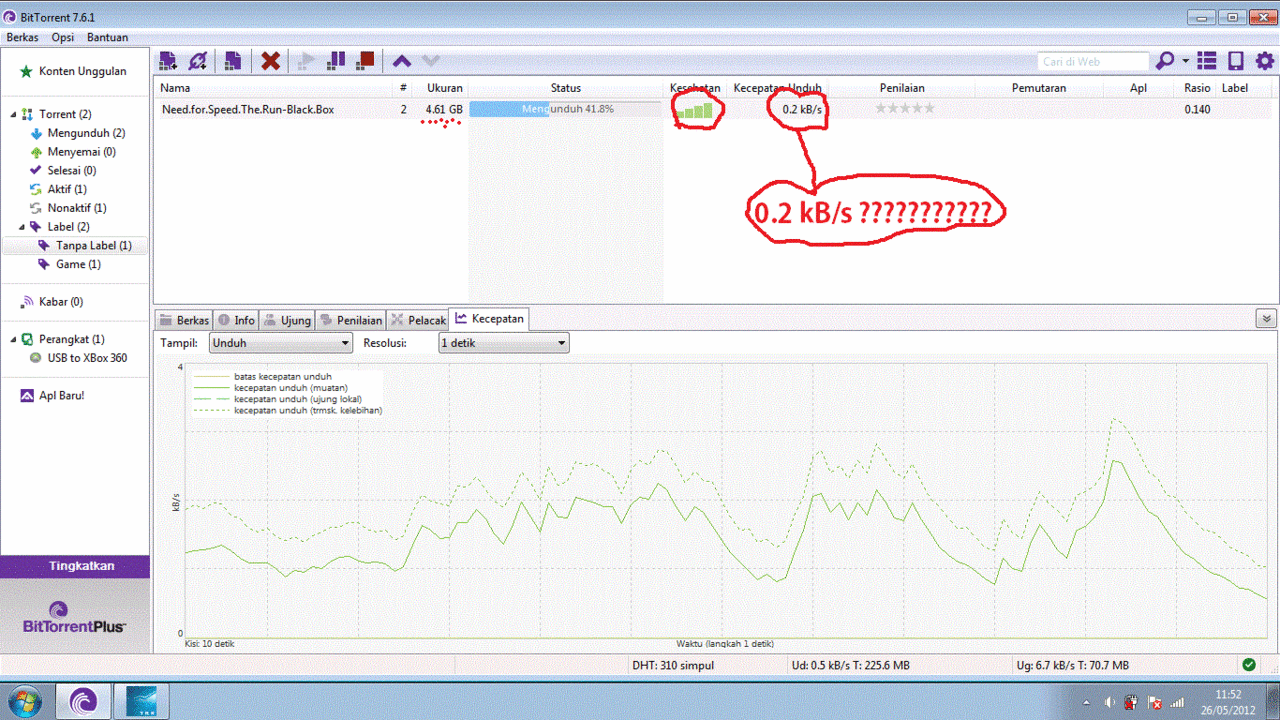Sort by the Ukuran column header
Viewport: 1280px width, 720px height.
tap(445, 88)
